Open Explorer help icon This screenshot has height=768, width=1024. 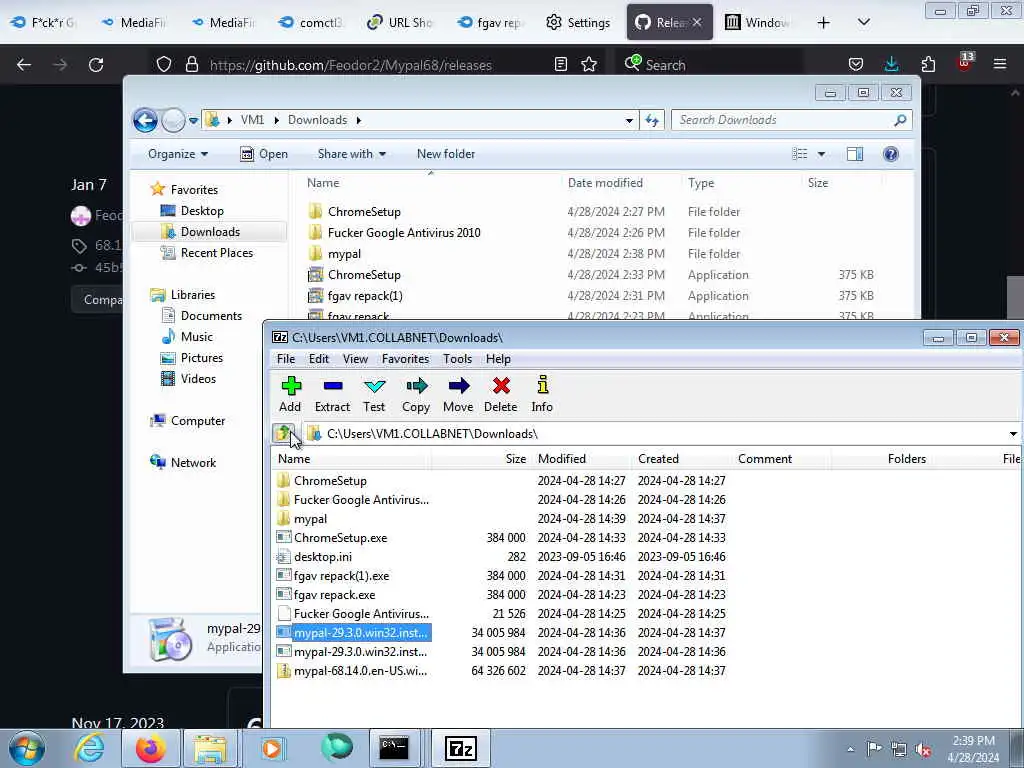click(x=891, y=154)
